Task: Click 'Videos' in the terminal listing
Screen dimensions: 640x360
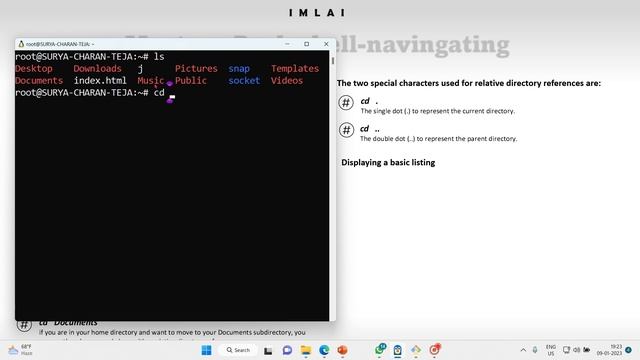Action: [x=287, y=80]
